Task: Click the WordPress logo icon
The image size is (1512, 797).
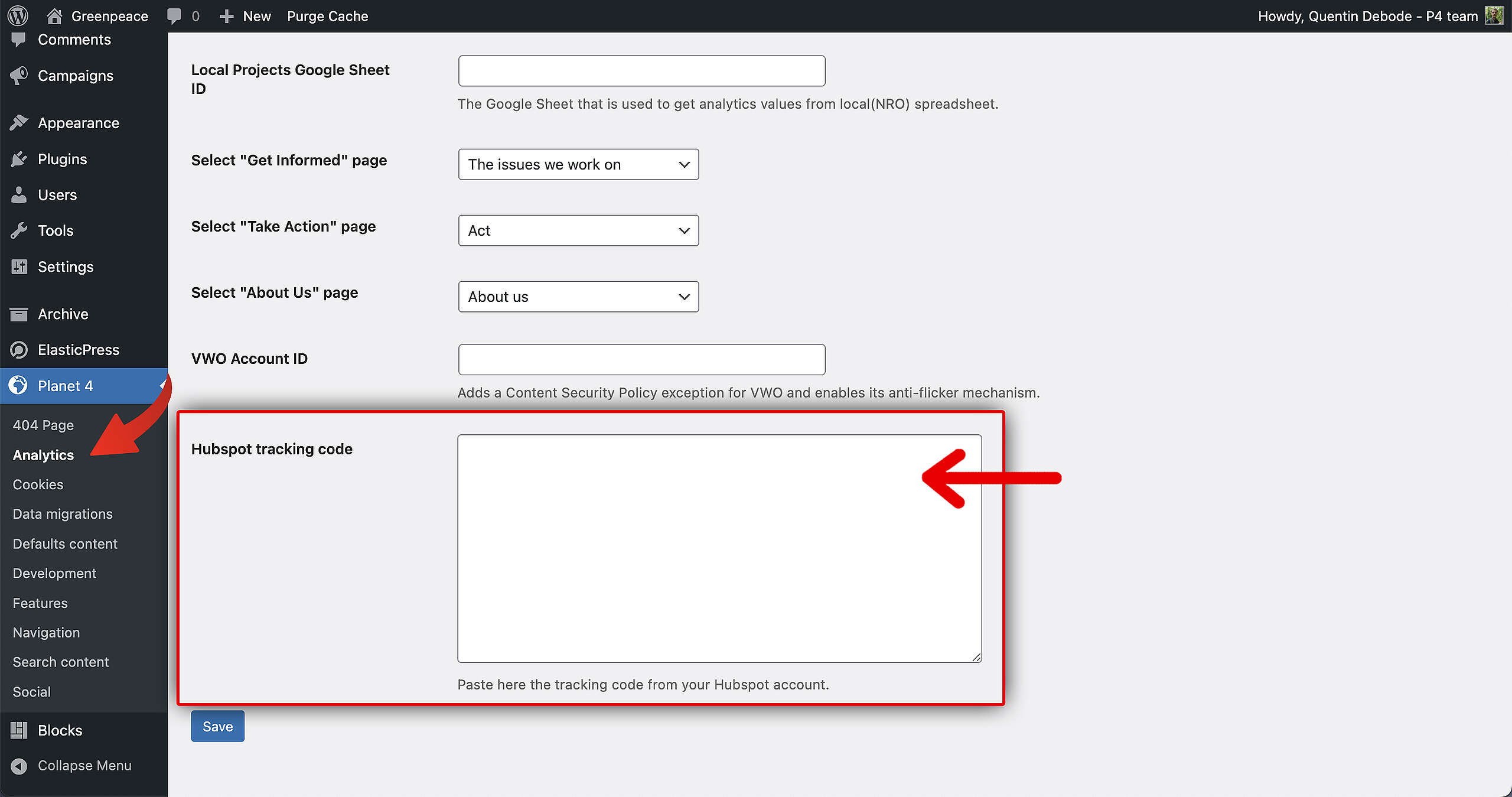Action: pyautogui.click(x=18, y=16)
